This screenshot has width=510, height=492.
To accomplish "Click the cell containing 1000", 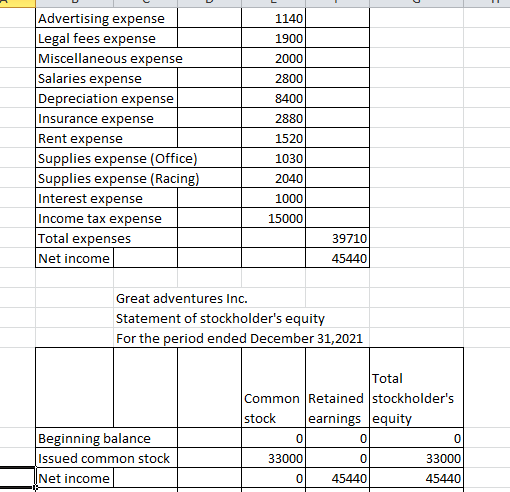I will (273, 198).
